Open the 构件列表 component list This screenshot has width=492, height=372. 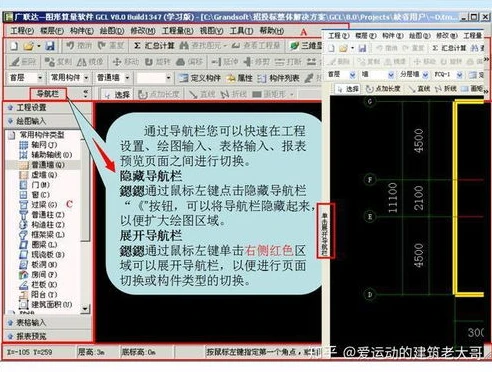278,78
